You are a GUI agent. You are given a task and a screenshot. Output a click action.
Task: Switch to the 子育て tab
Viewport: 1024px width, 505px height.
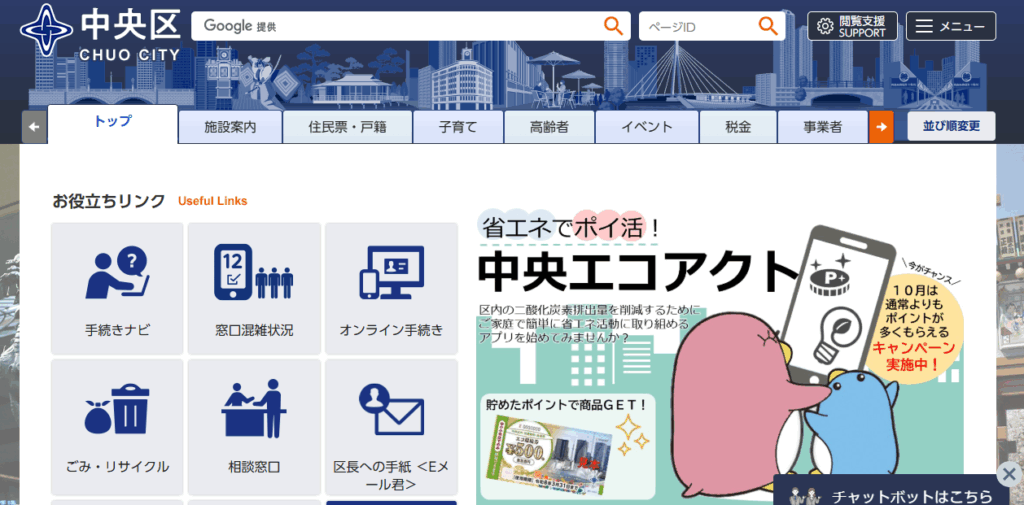(457, 127)
